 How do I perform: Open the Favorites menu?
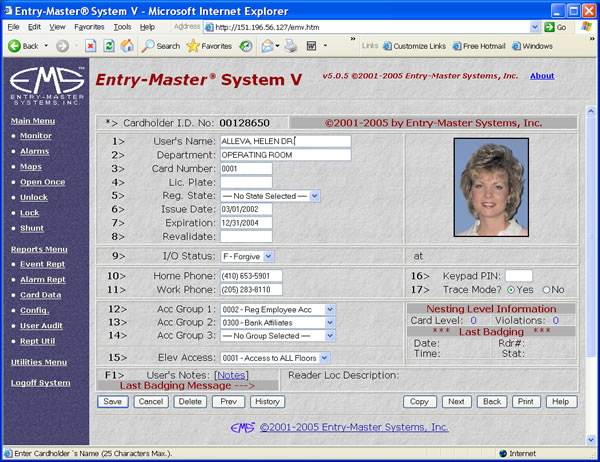tap(89, 27)
